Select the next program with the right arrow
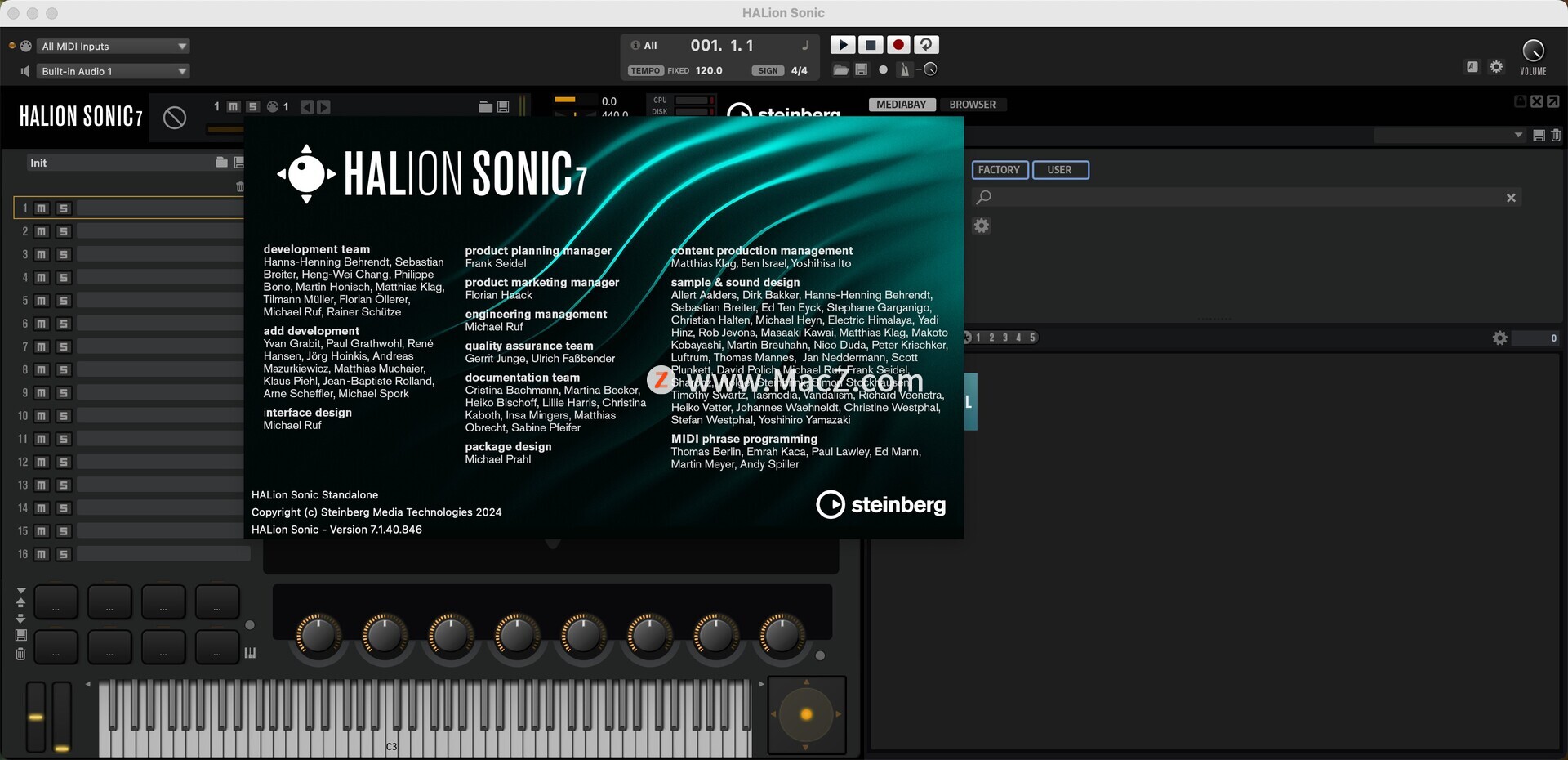Screen dimensions: 1568x760 (323, 107)
